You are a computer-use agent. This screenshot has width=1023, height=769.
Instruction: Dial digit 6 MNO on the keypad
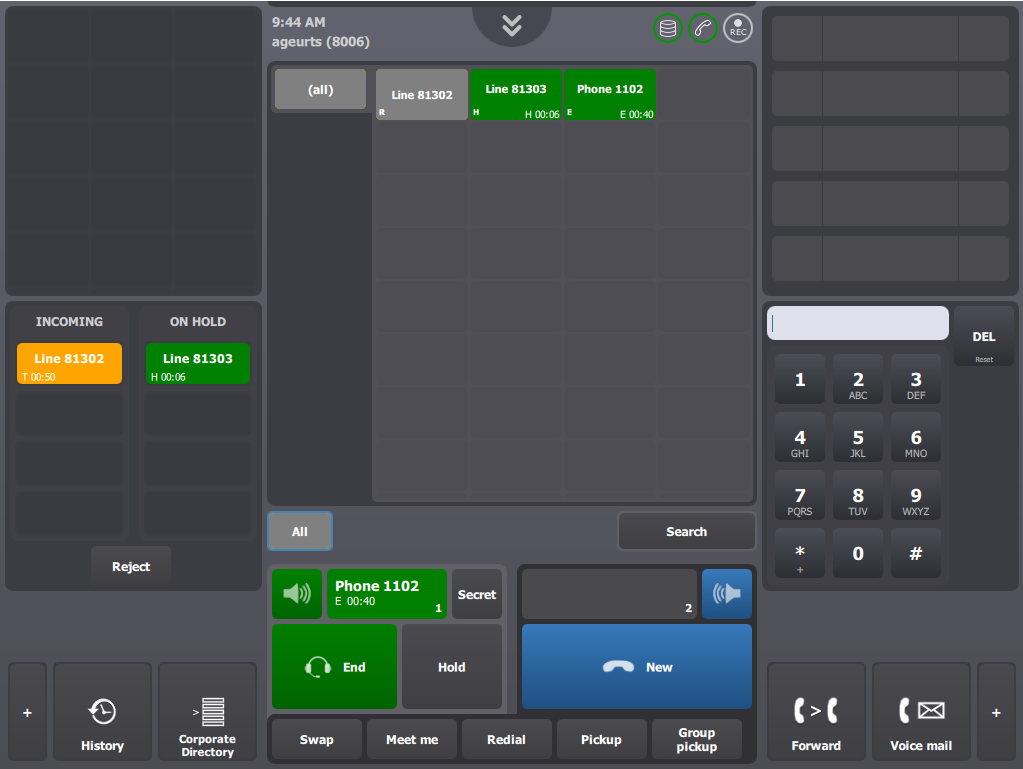pos(916,438)
